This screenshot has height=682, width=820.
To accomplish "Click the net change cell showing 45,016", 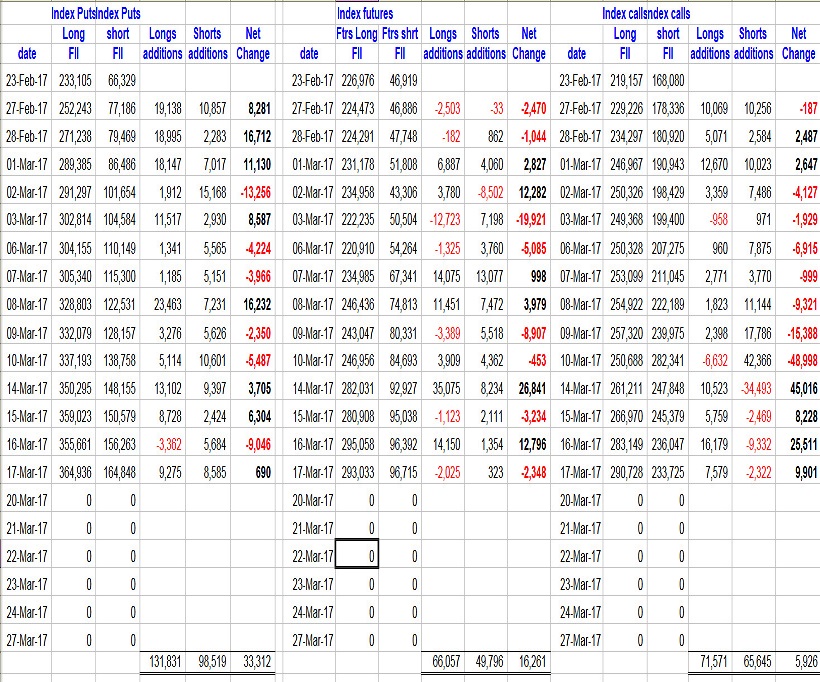I will click(x=798, y=387).
